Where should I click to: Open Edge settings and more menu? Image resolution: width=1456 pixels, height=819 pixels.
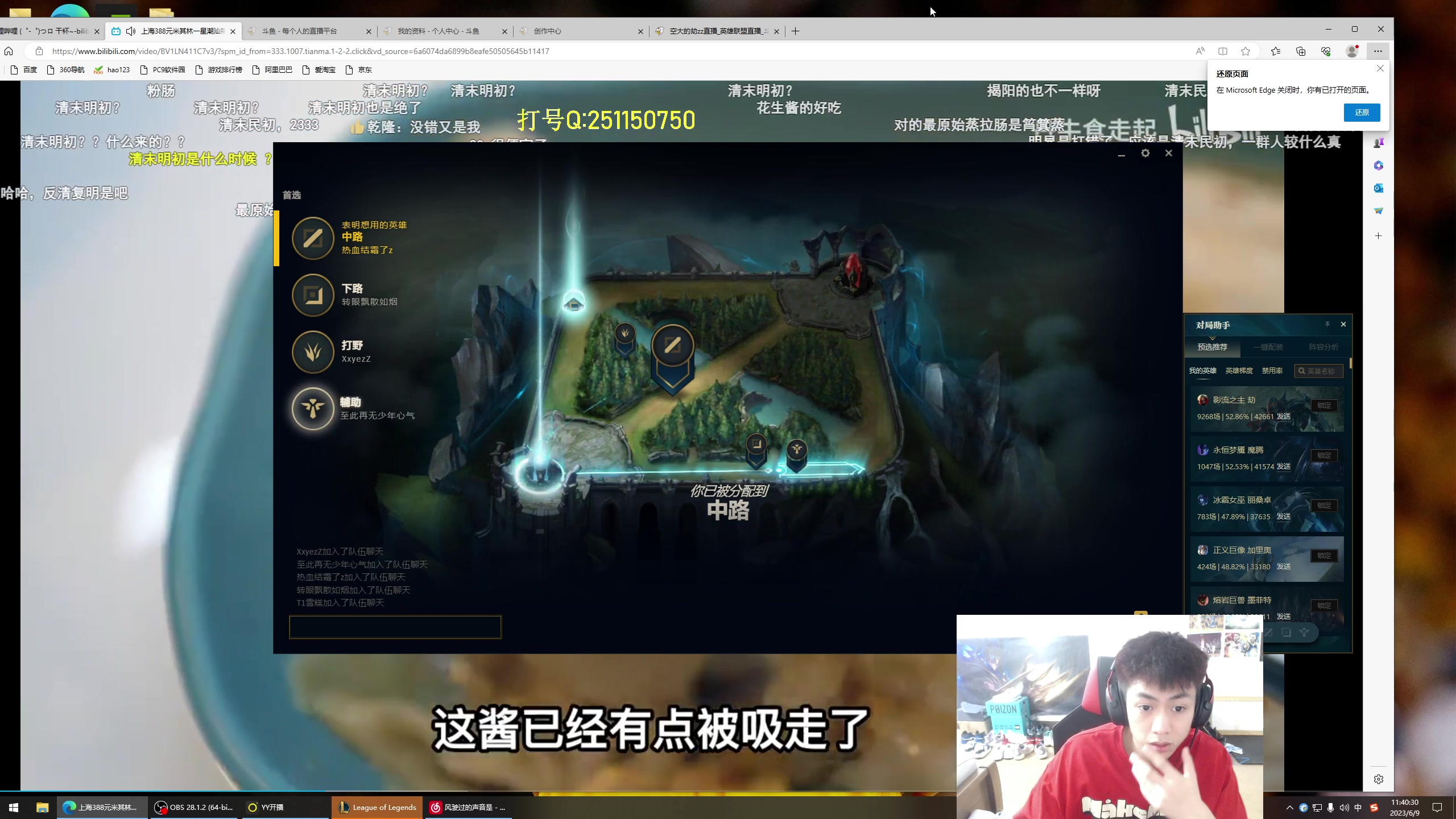tap(1378, 51)
